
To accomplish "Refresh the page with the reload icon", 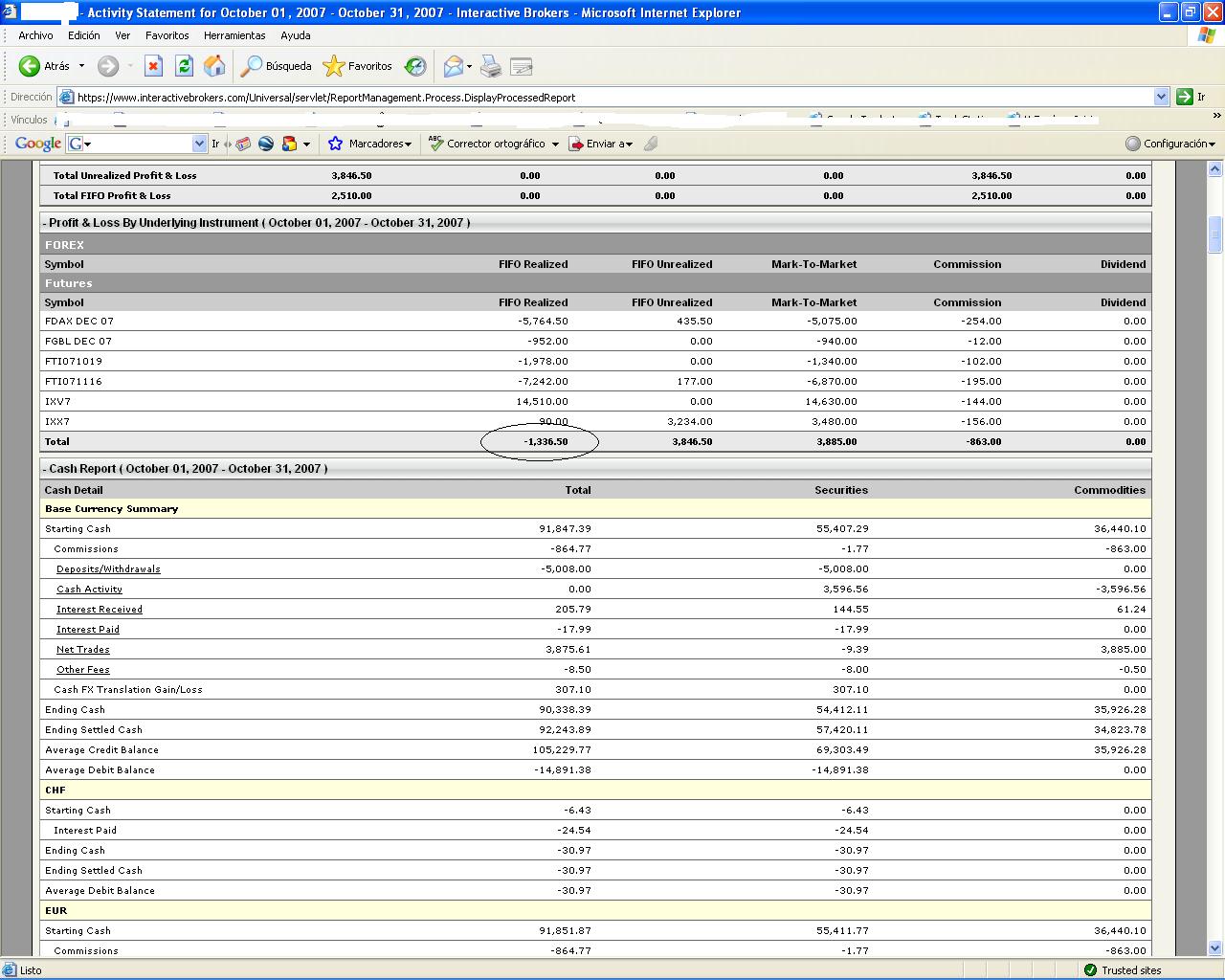I will pos(184,66).
